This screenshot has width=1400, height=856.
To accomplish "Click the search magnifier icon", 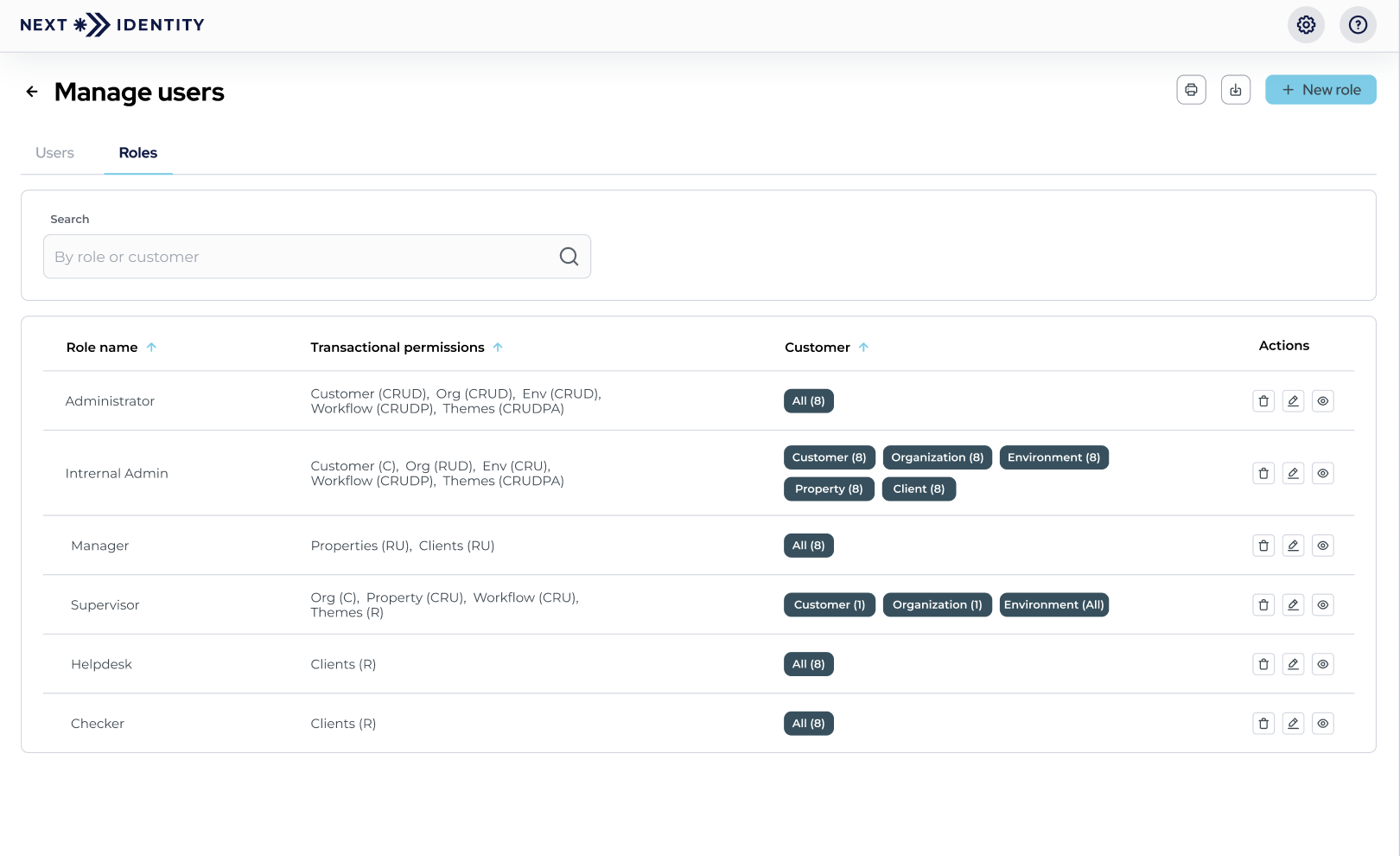I will [569, 257].
